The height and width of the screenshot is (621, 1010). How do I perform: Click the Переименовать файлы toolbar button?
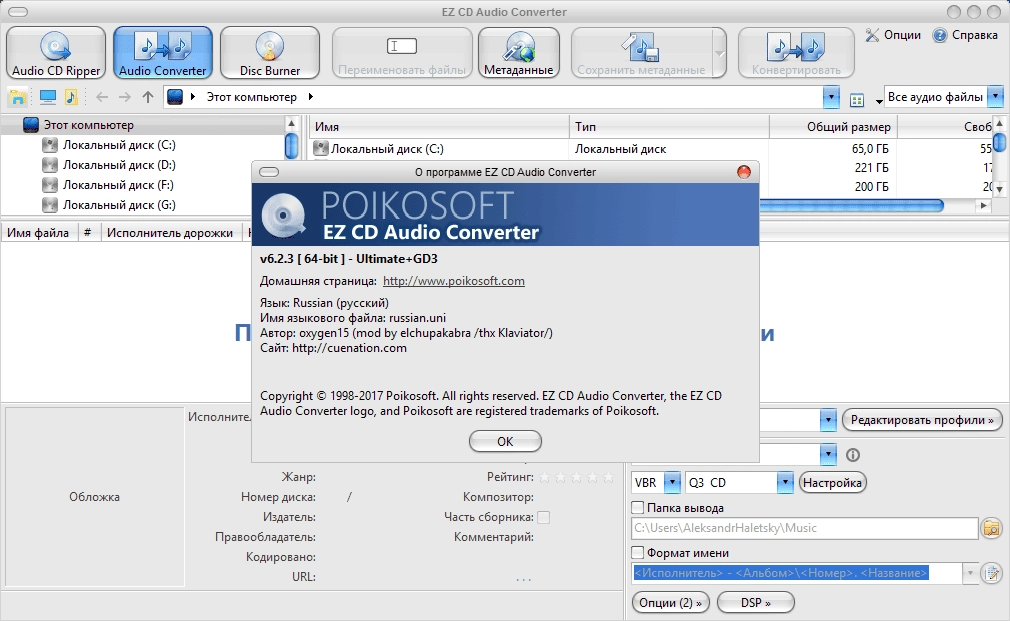[402, 52]
